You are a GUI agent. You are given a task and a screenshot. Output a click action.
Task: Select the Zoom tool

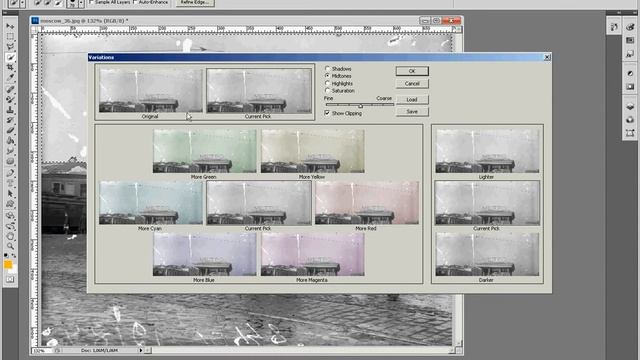tap(10, 246)
